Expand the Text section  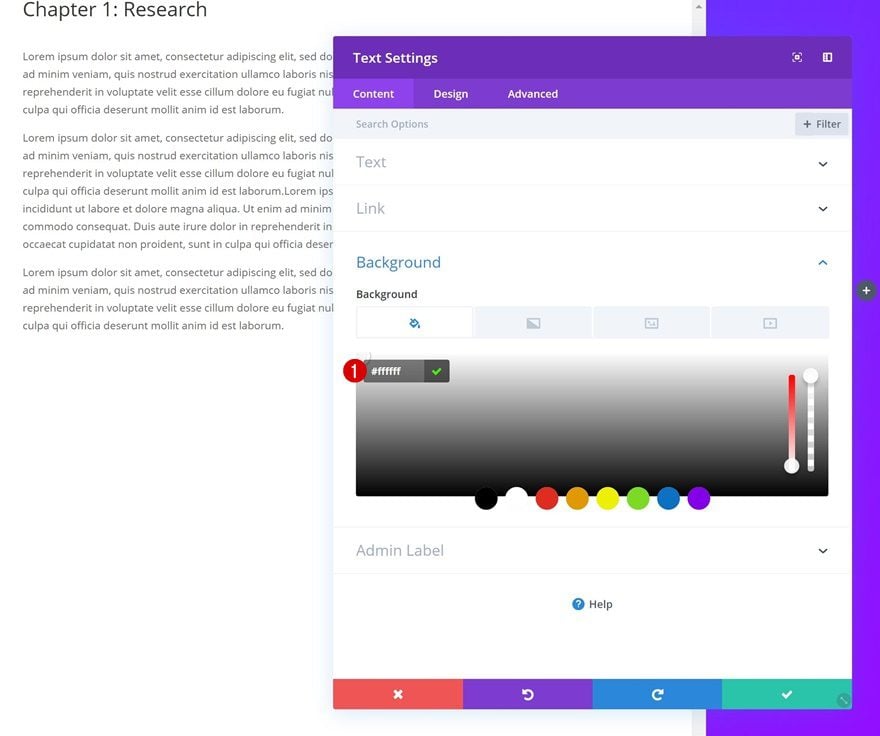tap(592, 162)
